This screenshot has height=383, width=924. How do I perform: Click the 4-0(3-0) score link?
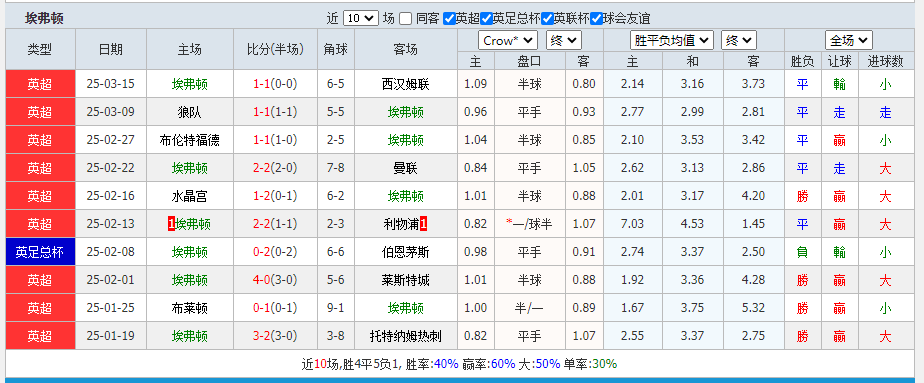(275, 280)
